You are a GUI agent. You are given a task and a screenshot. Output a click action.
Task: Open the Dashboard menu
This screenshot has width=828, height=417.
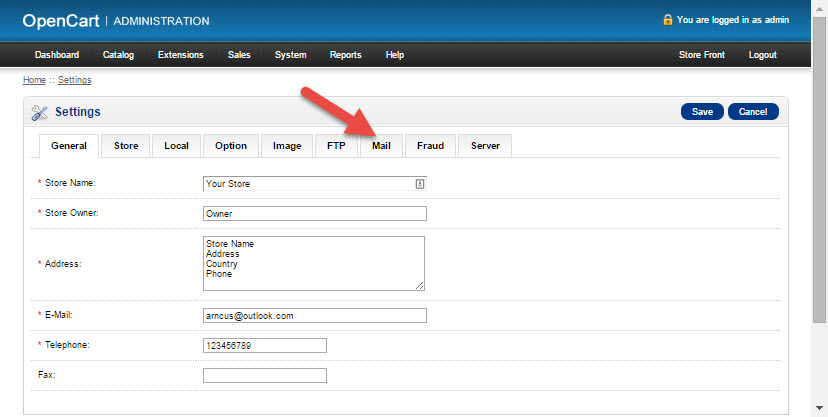click(x=57, y=55)
